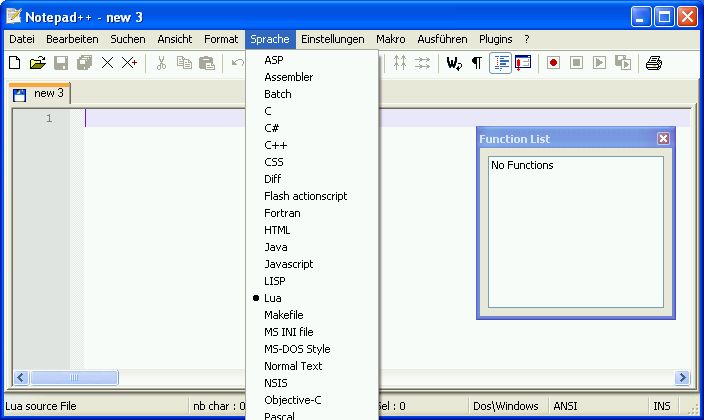
Task: Select the new 3 document tab
Action: click(x=40, y=93)
